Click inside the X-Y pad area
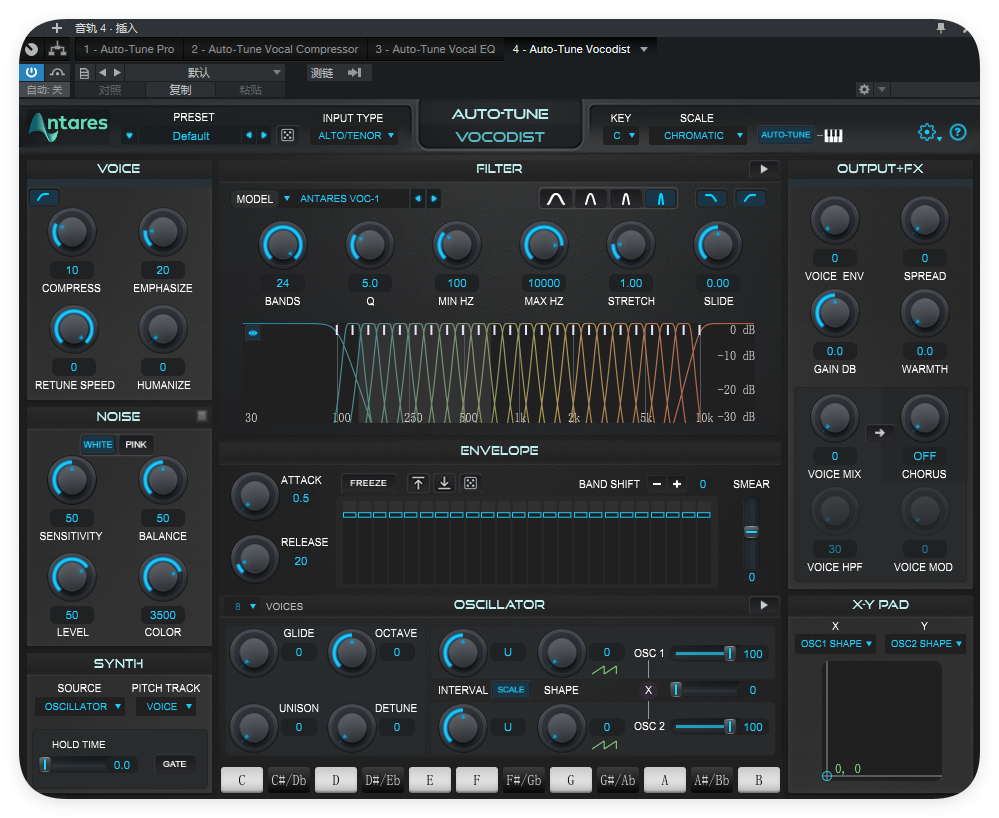999x818 pixels. click(884, 719)
